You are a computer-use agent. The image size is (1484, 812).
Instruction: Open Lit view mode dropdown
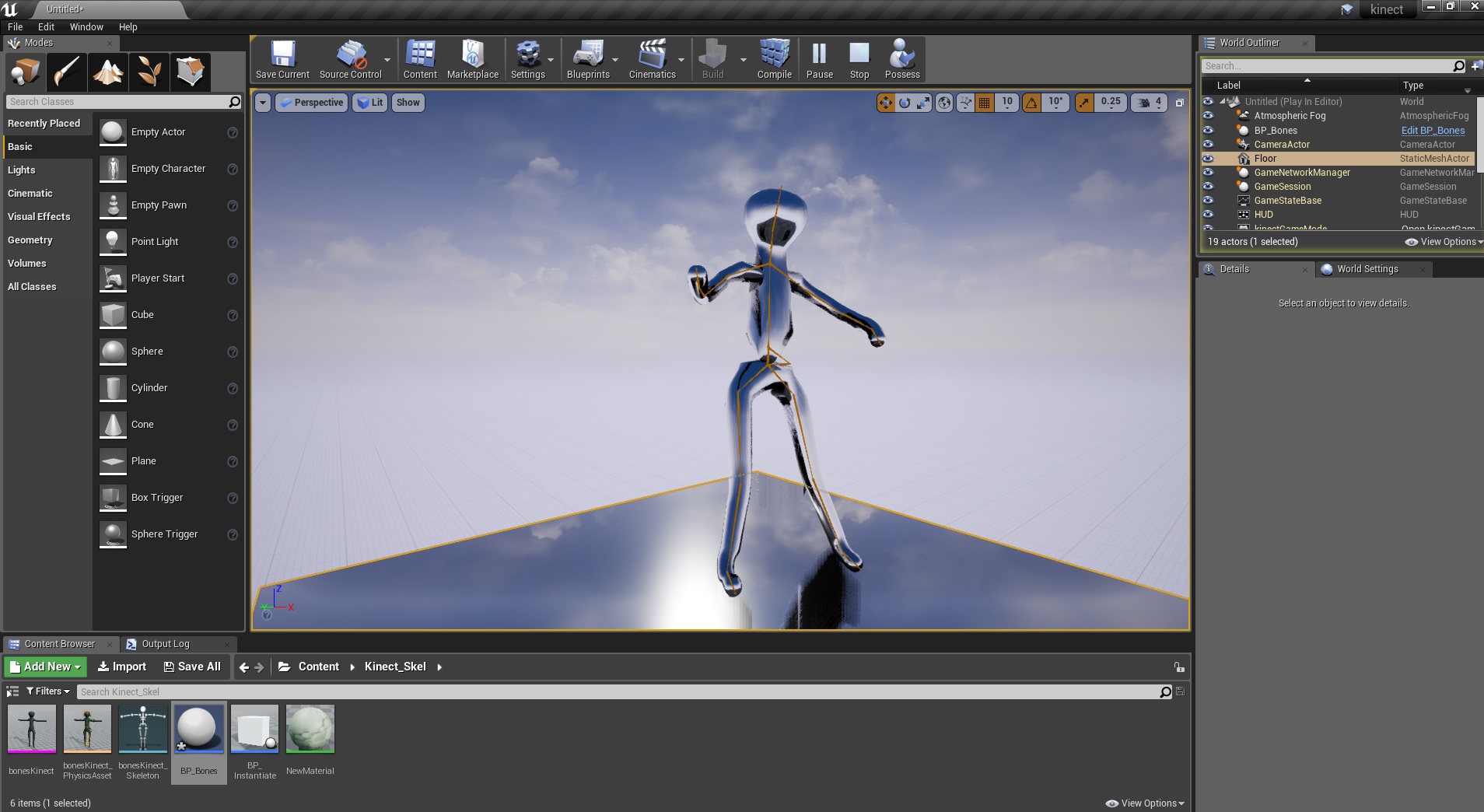pyautogui.click(x=370, y=103)
